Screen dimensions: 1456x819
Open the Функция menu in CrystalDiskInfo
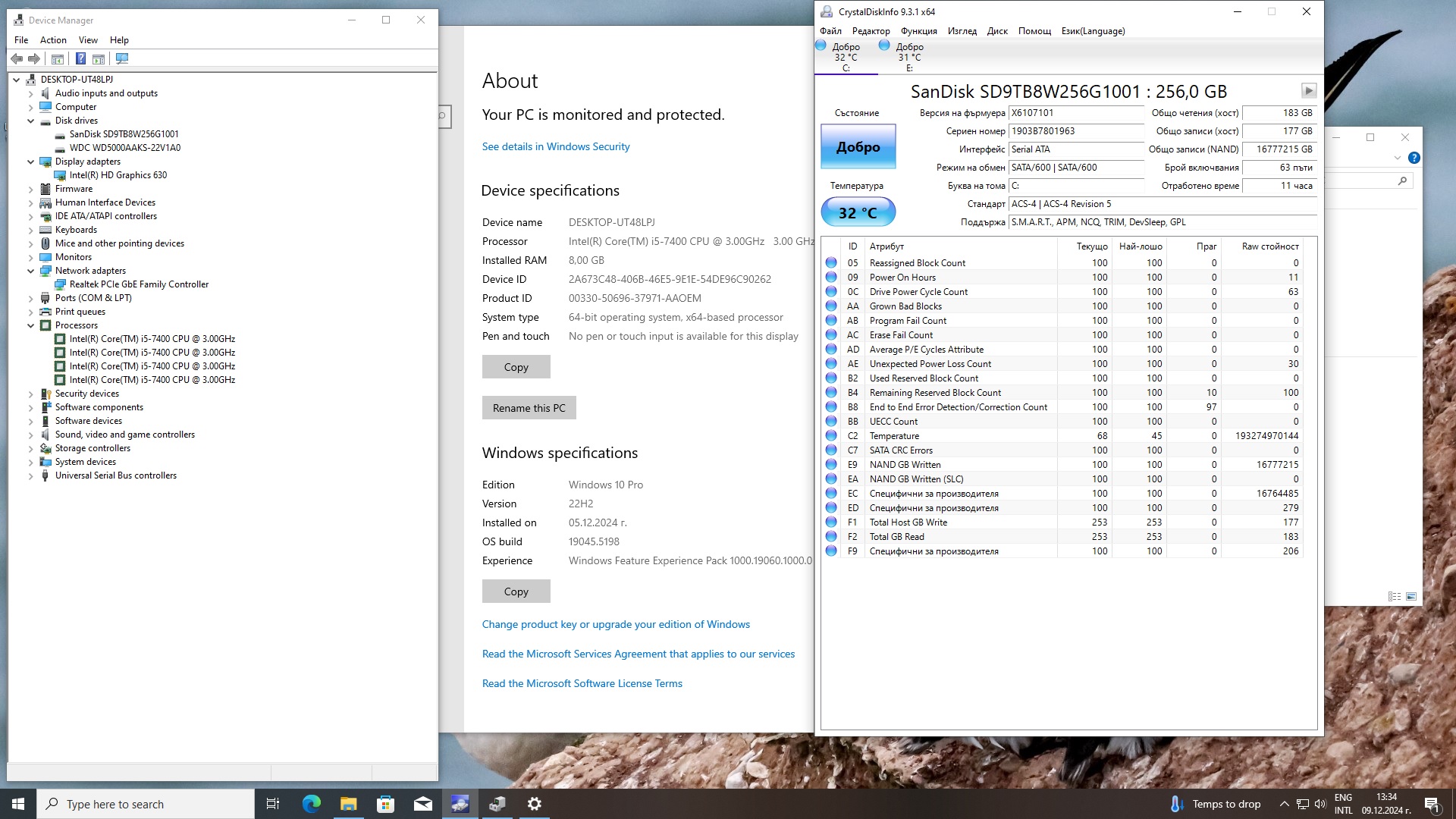coord(918,31)
